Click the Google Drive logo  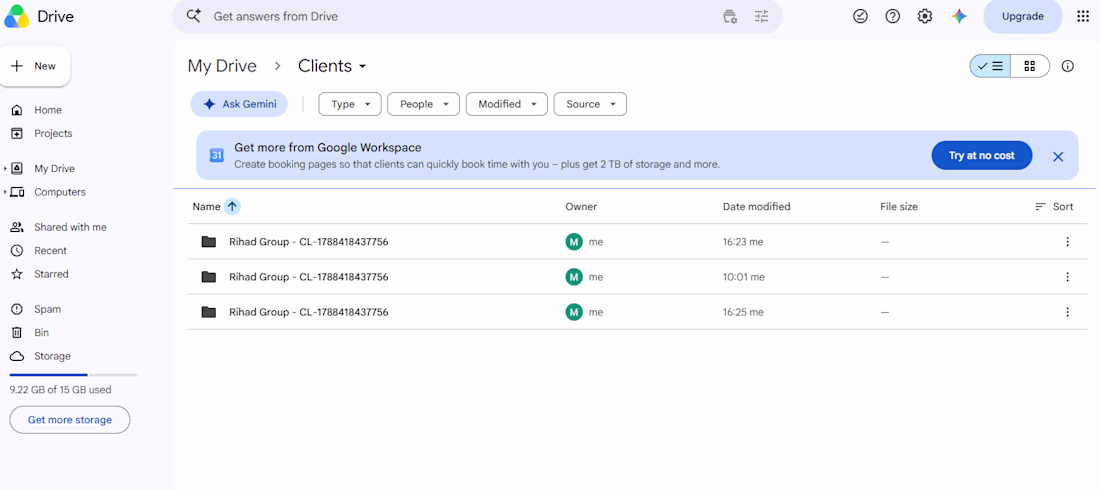(17, 17)
